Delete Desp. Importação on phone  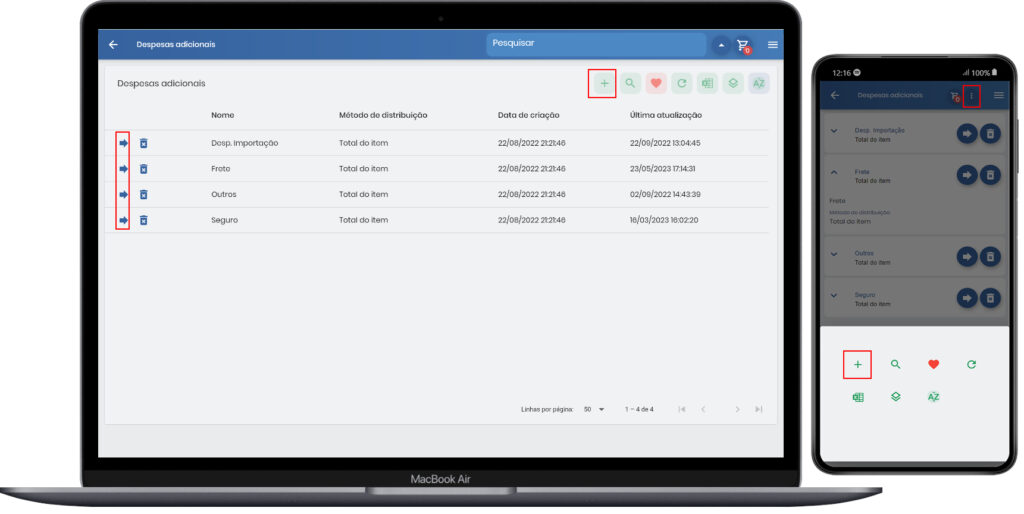[990, 134]
